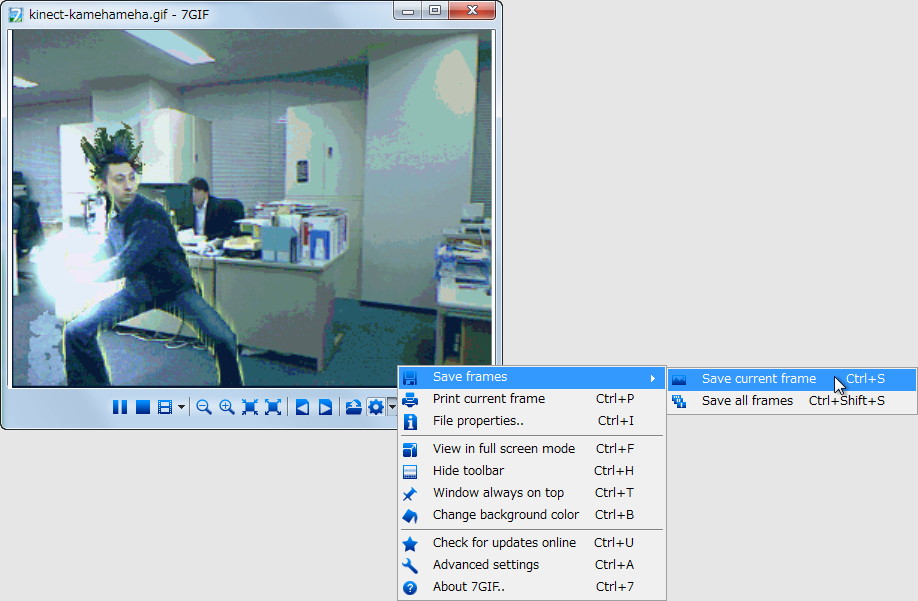Toggle Window always on top
918x601 pixels.
[532, 493]
